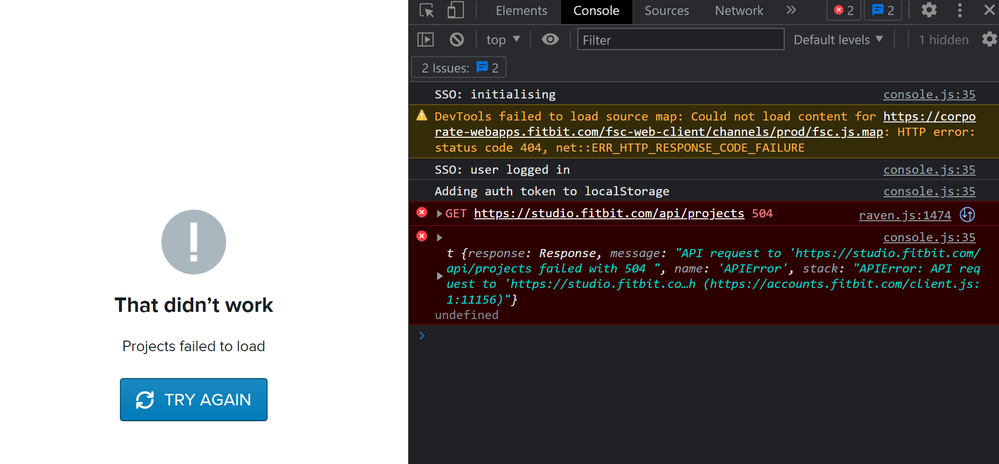Screen dimensions: 999x464
Task: Open the Default levels dropdown
Action: click(838, 40)
